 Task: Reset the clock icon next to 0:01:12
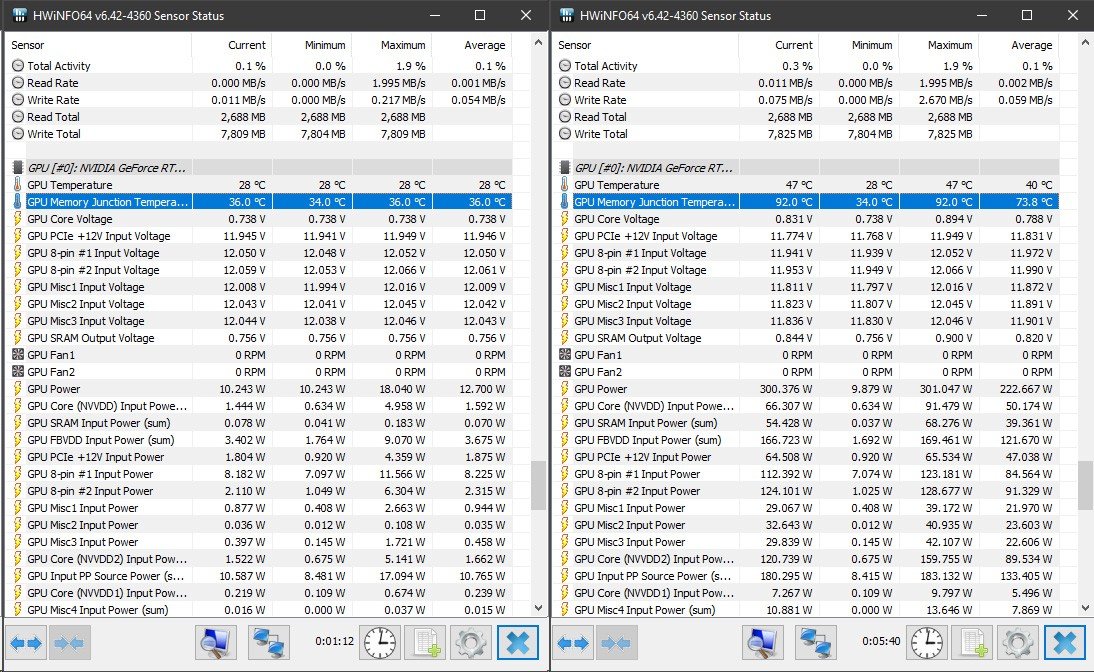(x=380, y=642)
